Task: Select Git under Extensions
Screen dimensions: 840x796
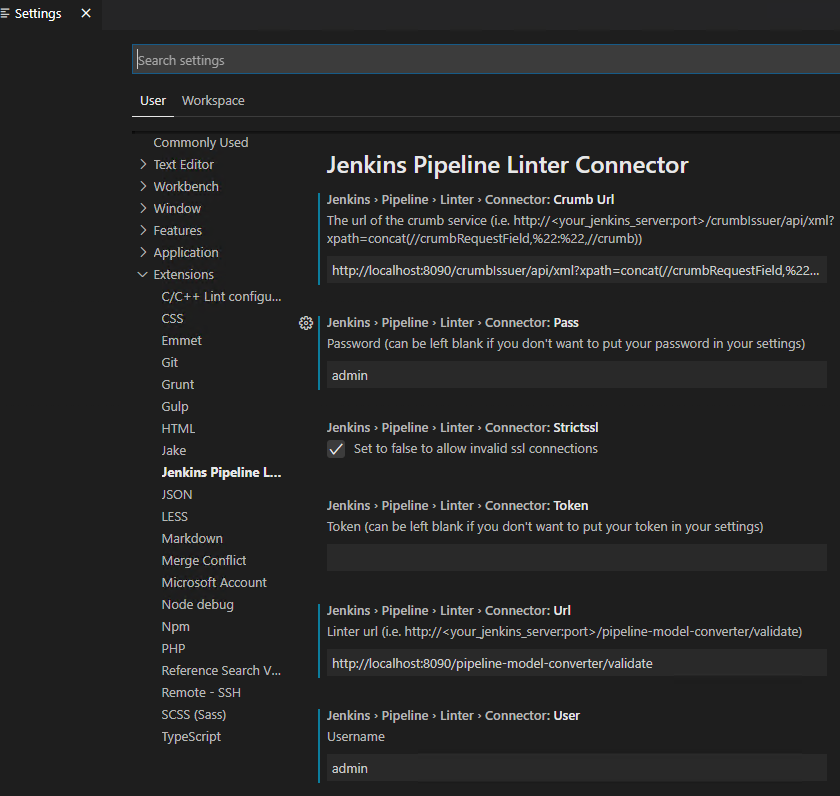Action: (170, 363)
